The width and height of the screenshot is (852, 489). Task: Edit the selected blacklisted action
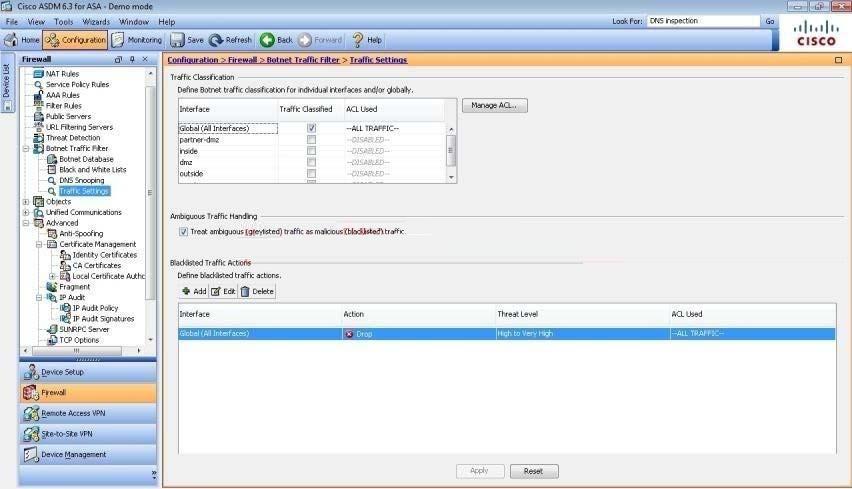223,292
